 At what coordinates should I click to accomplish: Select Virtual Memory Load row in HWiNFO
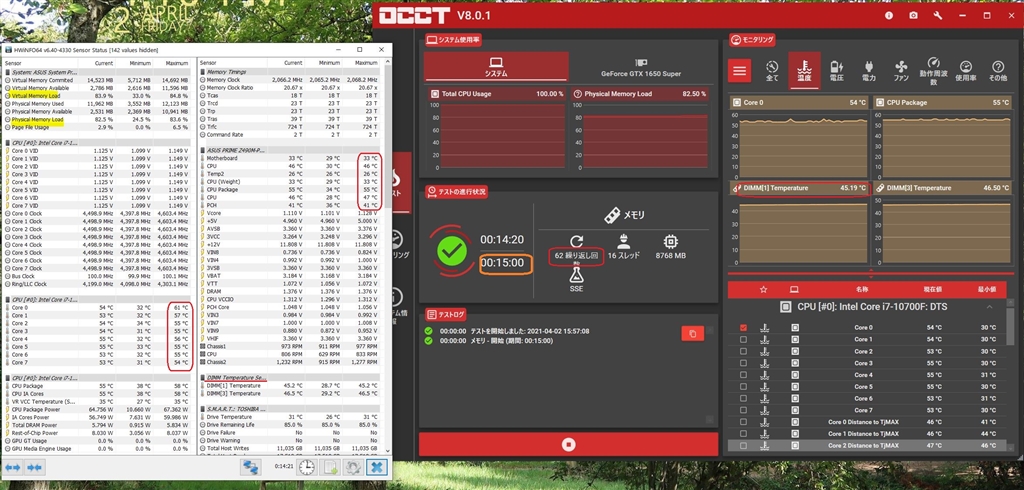click(x=97, y=95)
